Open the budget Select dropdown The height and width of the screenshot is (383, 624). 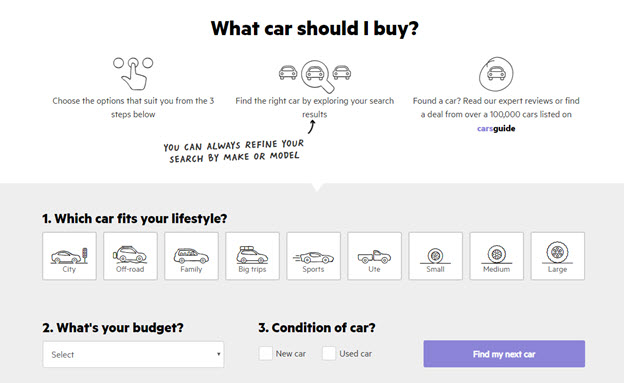[x=133, y=354]
